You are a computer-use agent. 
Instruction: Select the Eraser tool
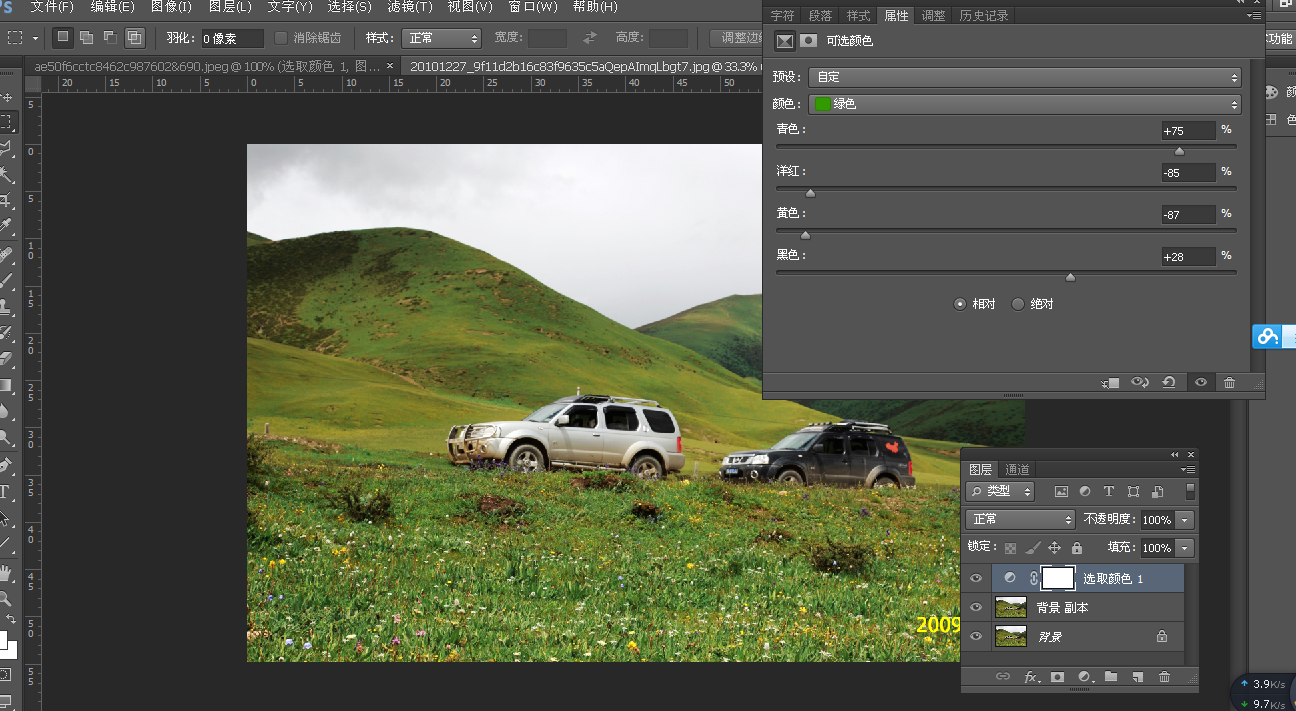point(6,358)
